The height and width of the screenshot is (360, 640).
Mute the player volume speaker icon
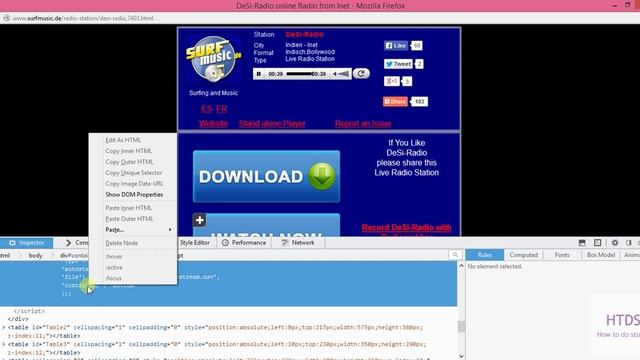(x=335, y=74)
